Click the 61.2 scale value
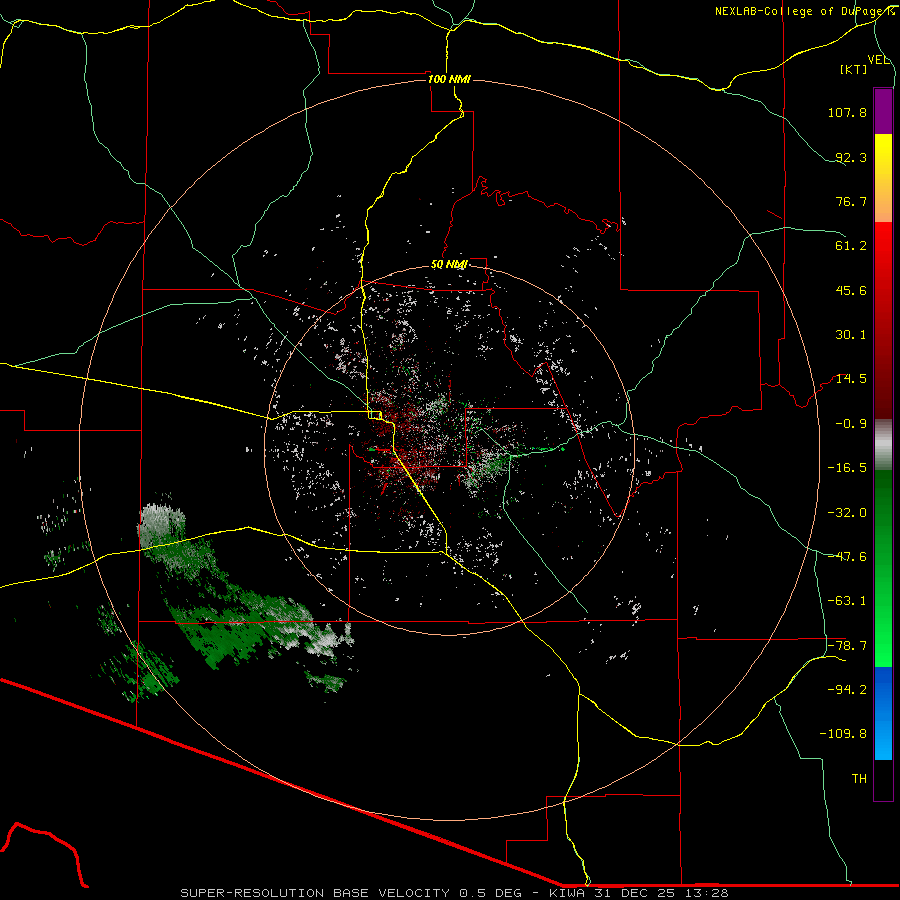The height and width of the screenshot is (900, 900). click(851, 246)
